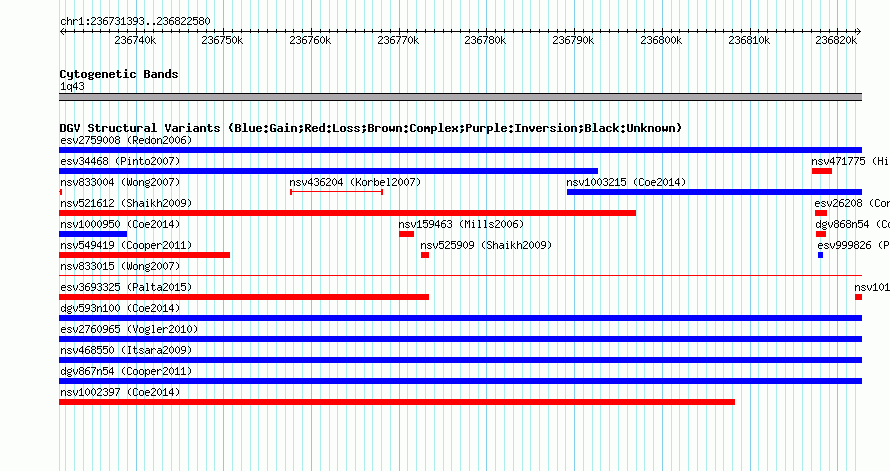Click the left arrowhead of the coordinate ruler

pyautogui.click(x=62, y=32)
